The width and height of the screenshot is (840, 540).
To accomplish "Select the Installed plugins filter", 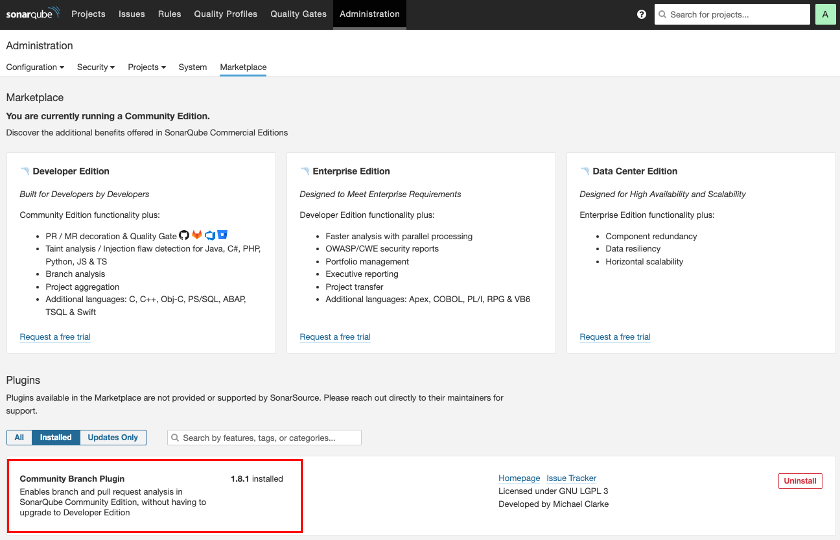I will click(x=56, y=437).
